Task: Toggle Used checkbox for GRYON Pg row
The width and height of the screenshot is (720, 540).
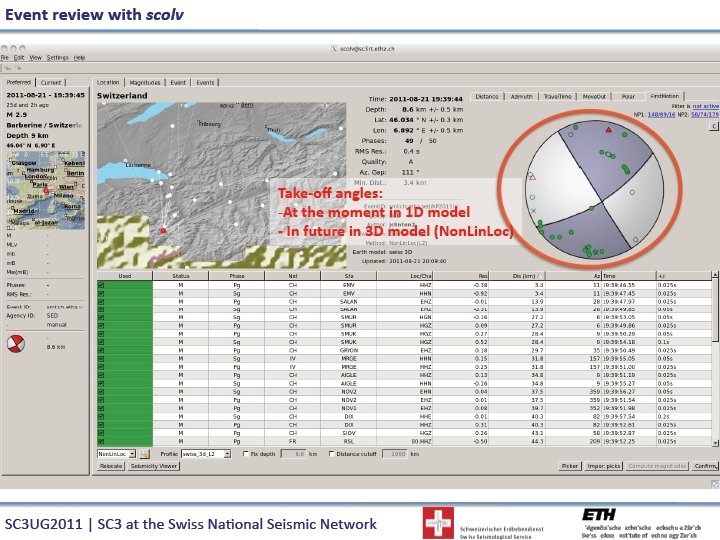Action: click(101, 350)
